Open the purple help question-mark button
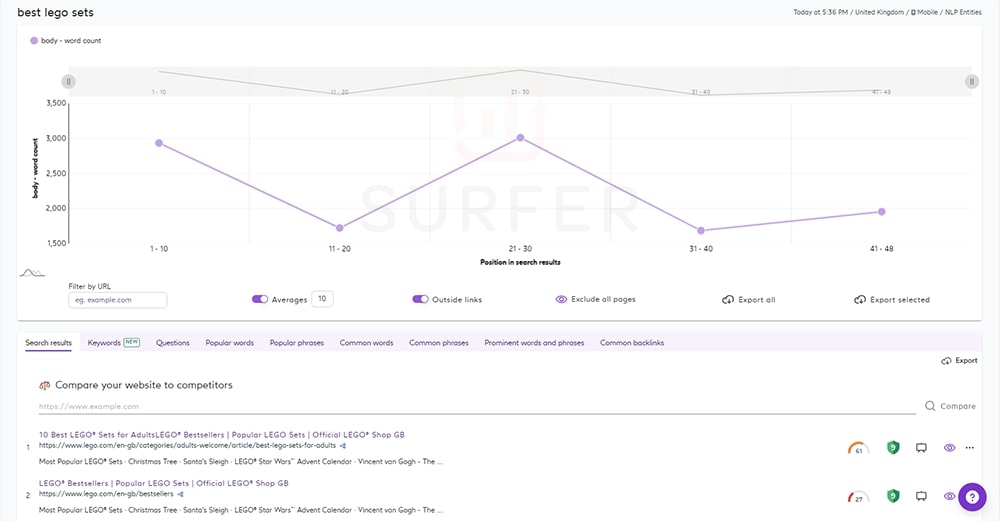This screenshot has width=1000, height=521. [x=972, y=497]
